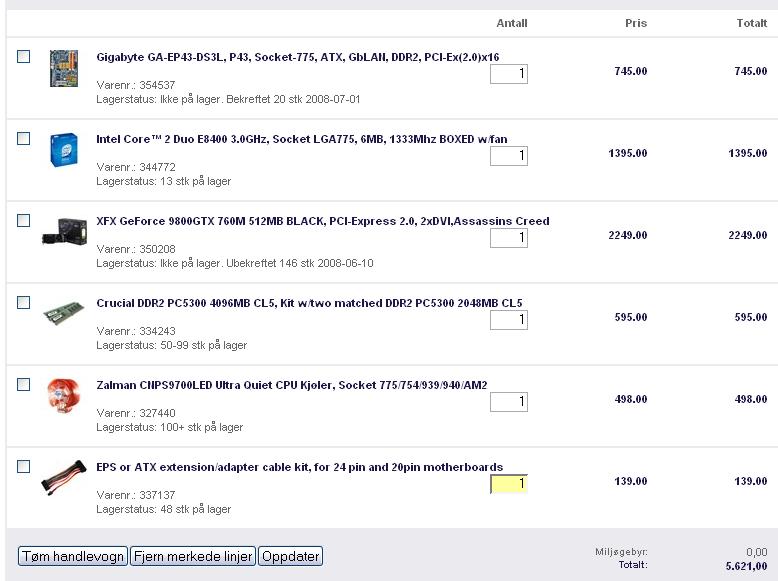Click Fjern merkede linjer button
The image size is (778, 581).
193,556
